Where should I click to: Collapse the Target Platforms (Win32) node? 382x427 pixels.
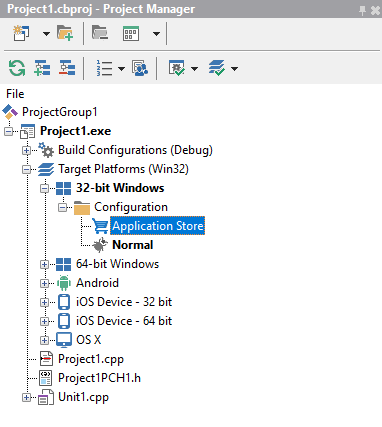27,169
